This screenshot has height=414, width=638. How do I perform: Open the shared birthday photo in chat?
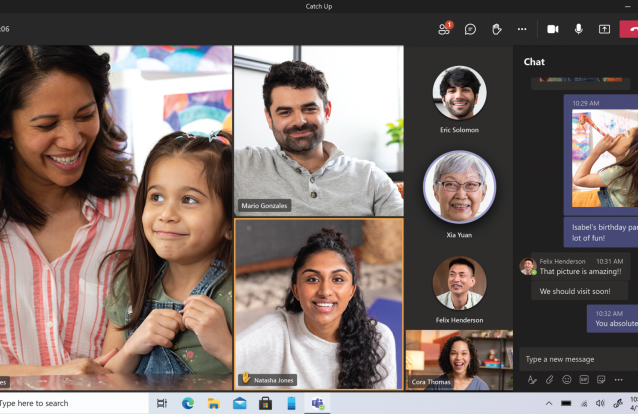[x=604, y=160]
